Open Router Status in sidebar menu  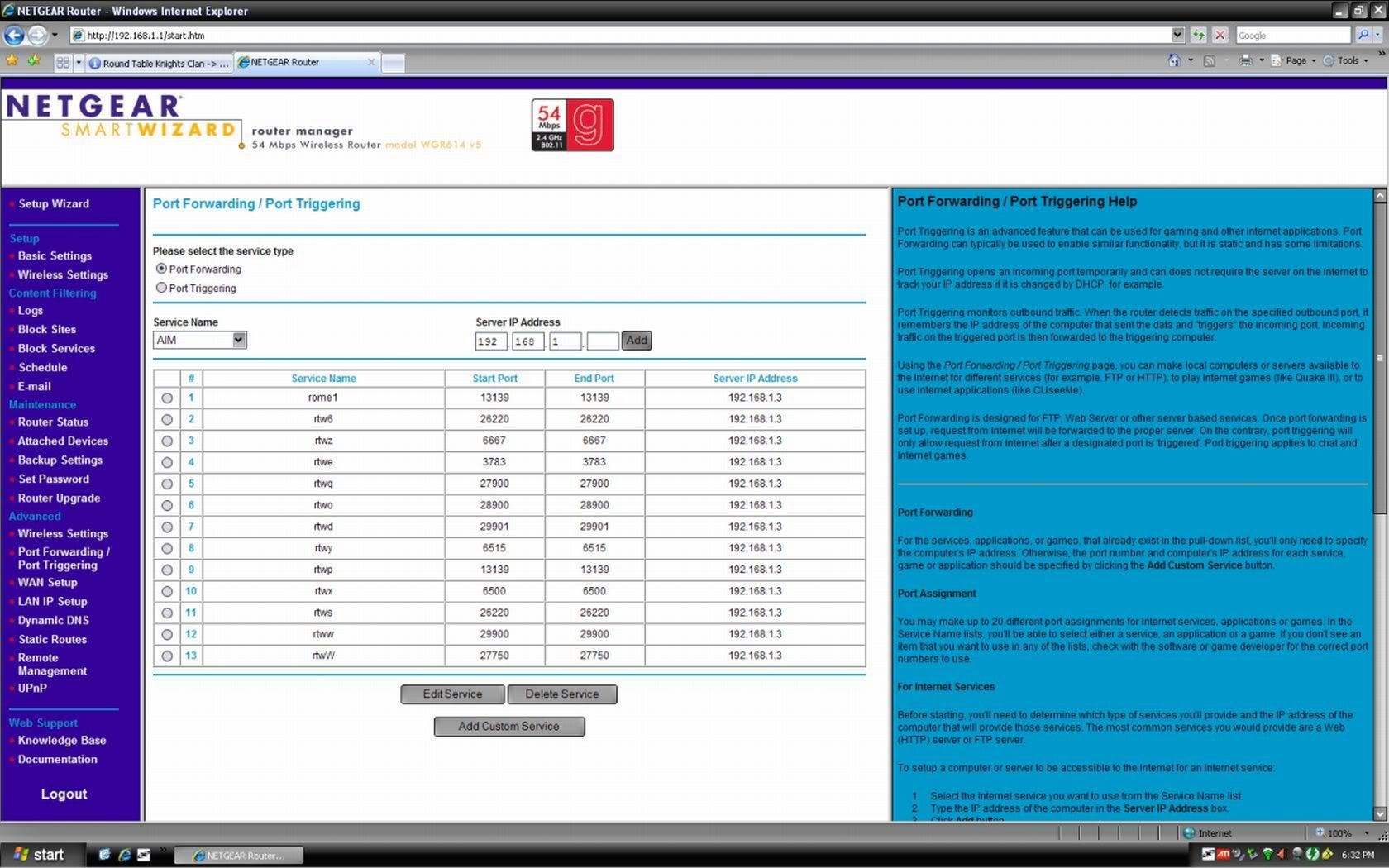click(x=53, y=422)
